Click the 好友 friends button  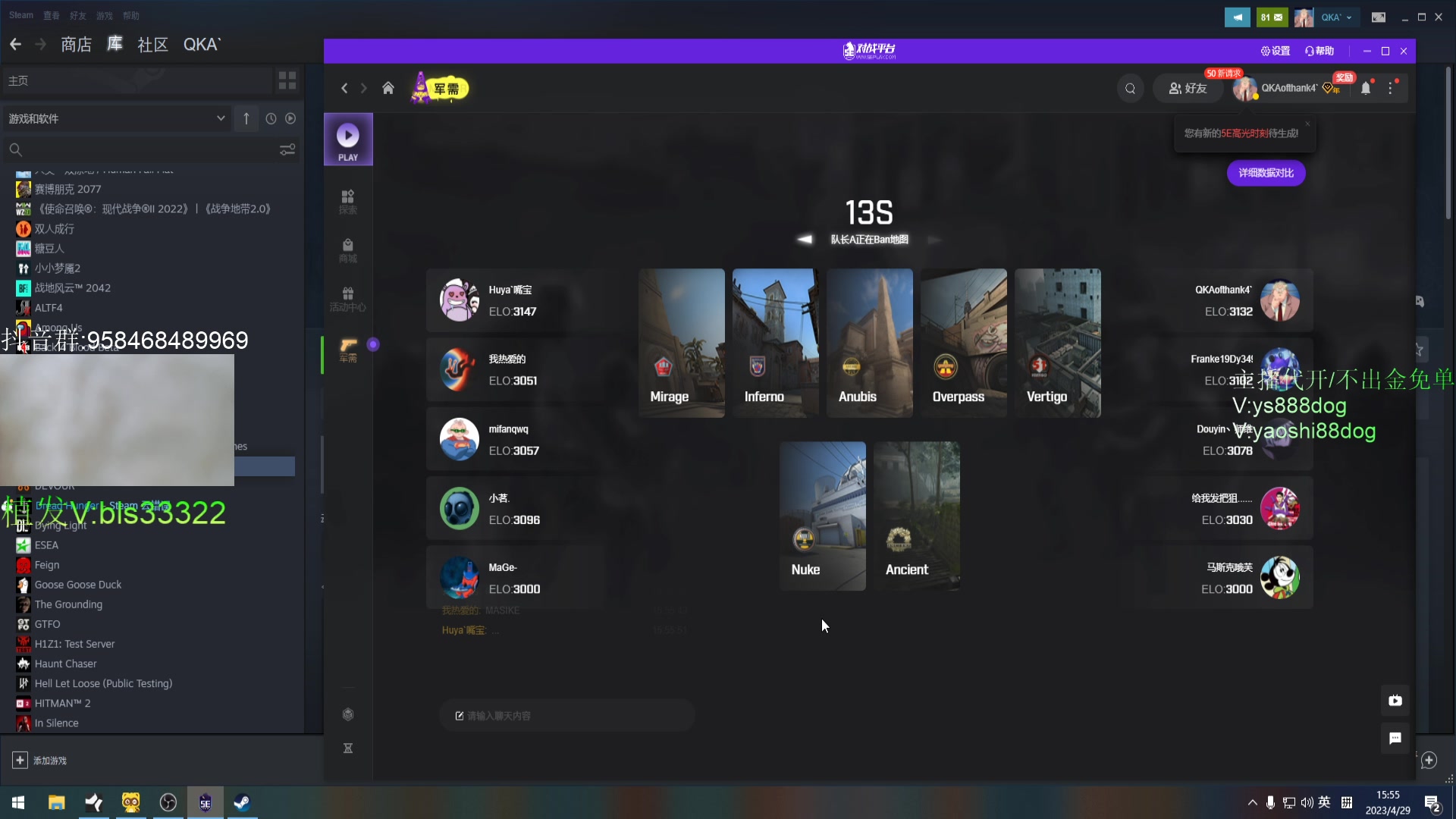coord(1188,88)
